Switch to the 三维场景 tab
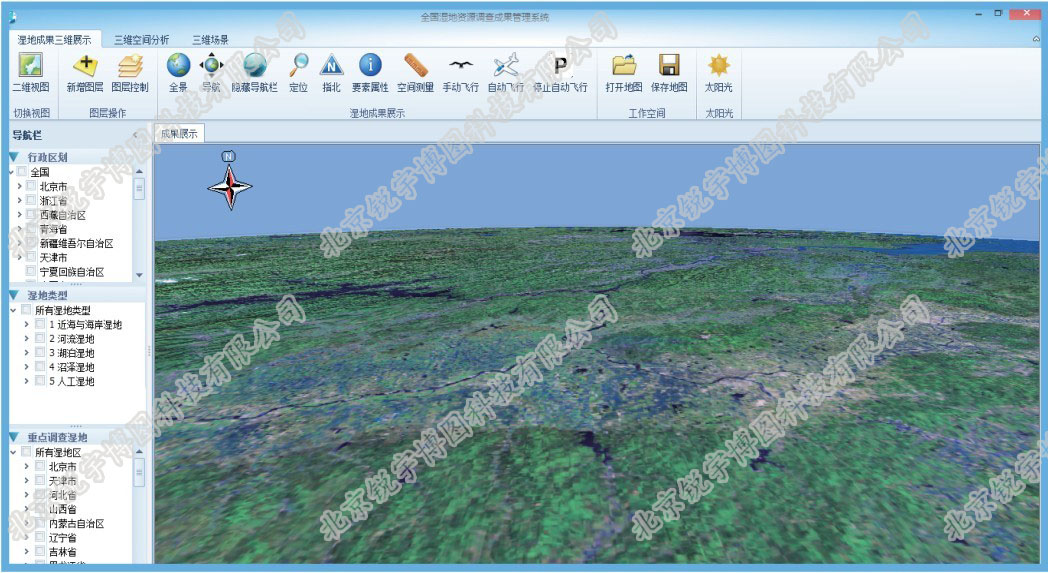Screen dimensions: 1048x573 point(210,40)
